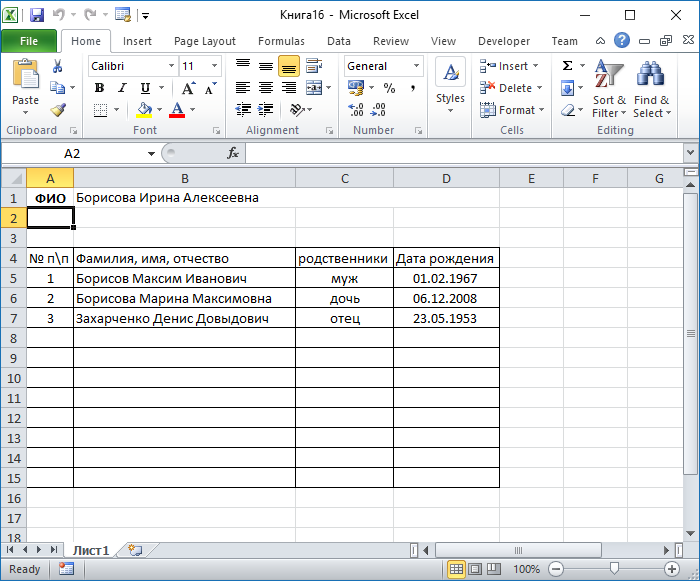
Task: Expand the Name Box dropdown arrow
Action: 151,154
